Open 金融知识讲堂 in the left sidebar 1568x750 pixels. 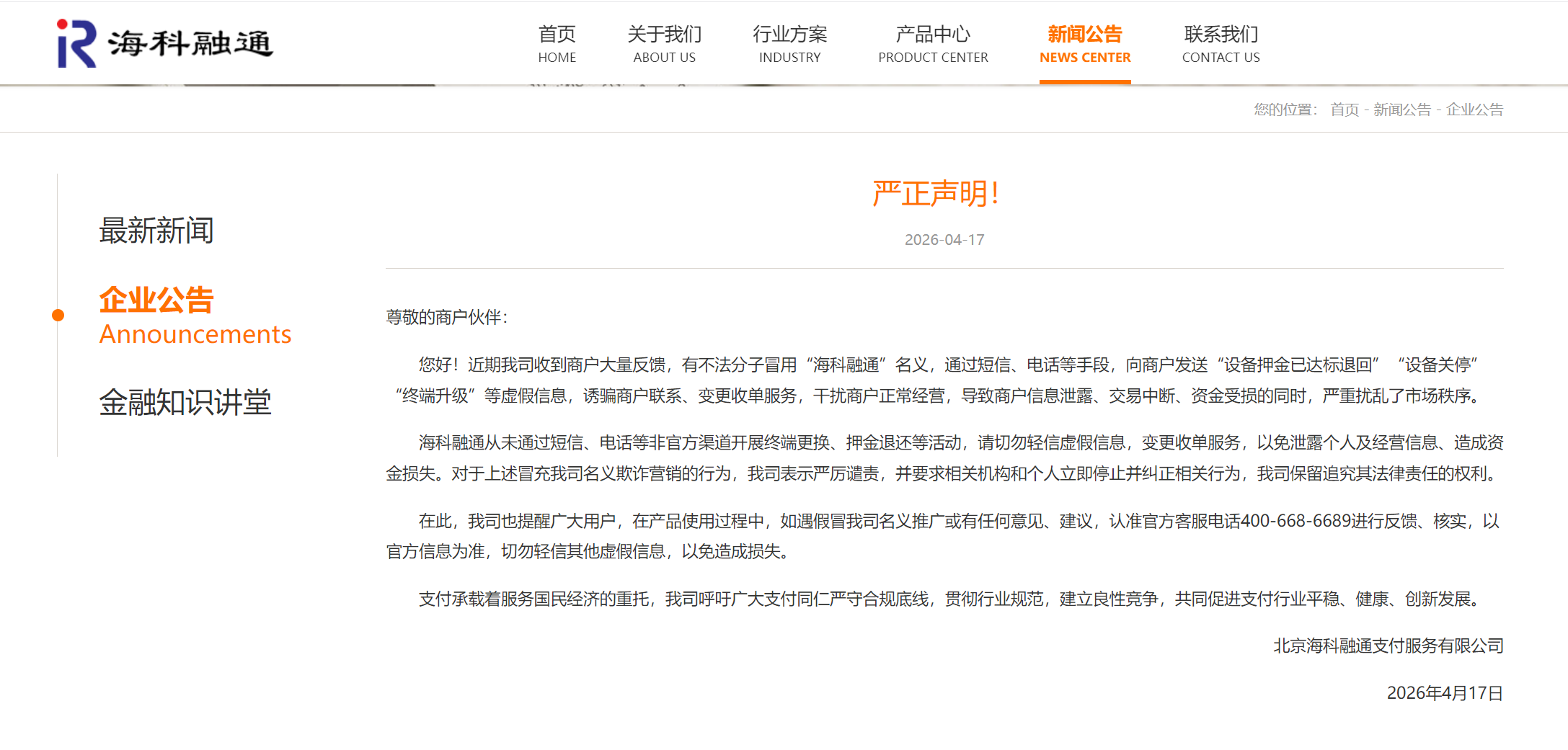(x=185, y=402)
